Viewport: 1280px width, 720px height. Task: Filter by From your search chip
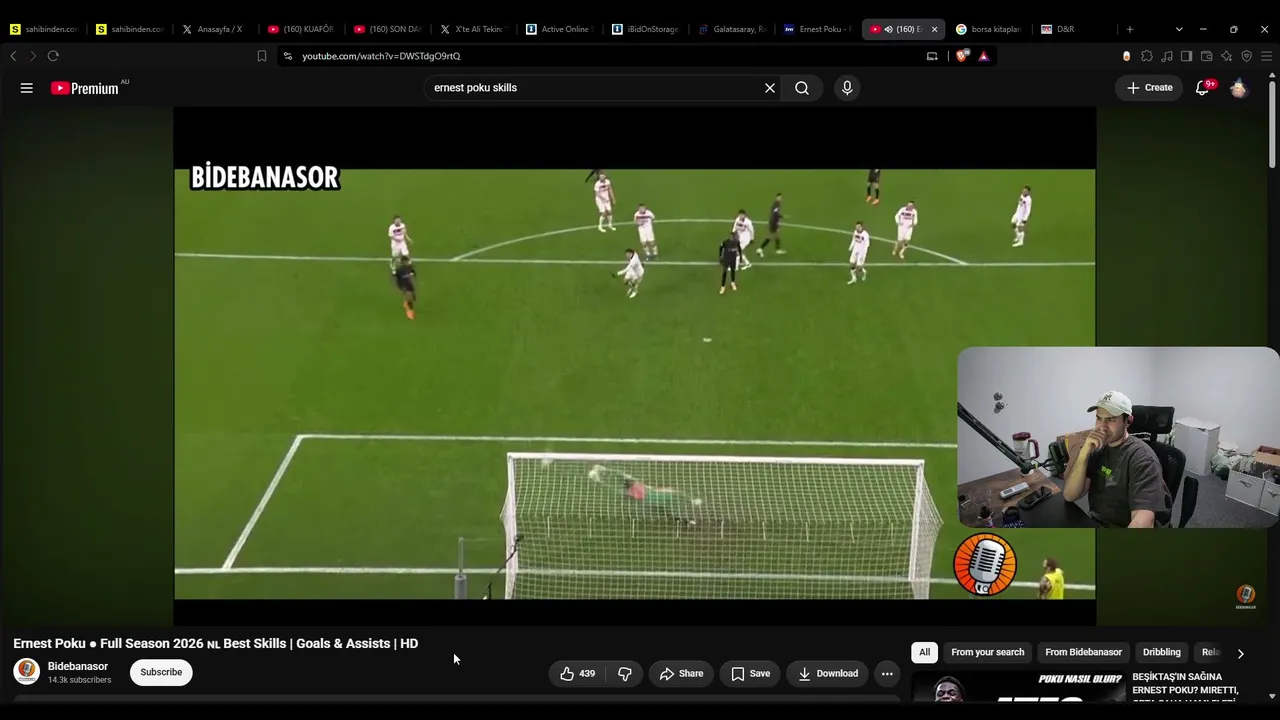coord(988,652)
